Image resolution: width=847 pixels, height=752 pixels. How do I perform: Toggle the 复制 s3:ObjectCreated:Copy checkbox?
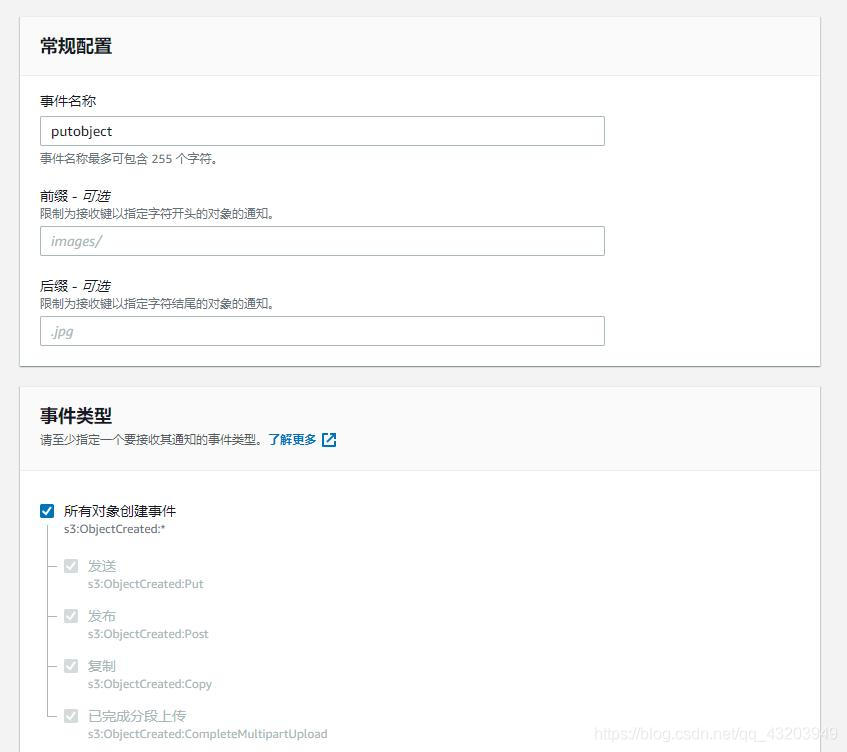71,665
